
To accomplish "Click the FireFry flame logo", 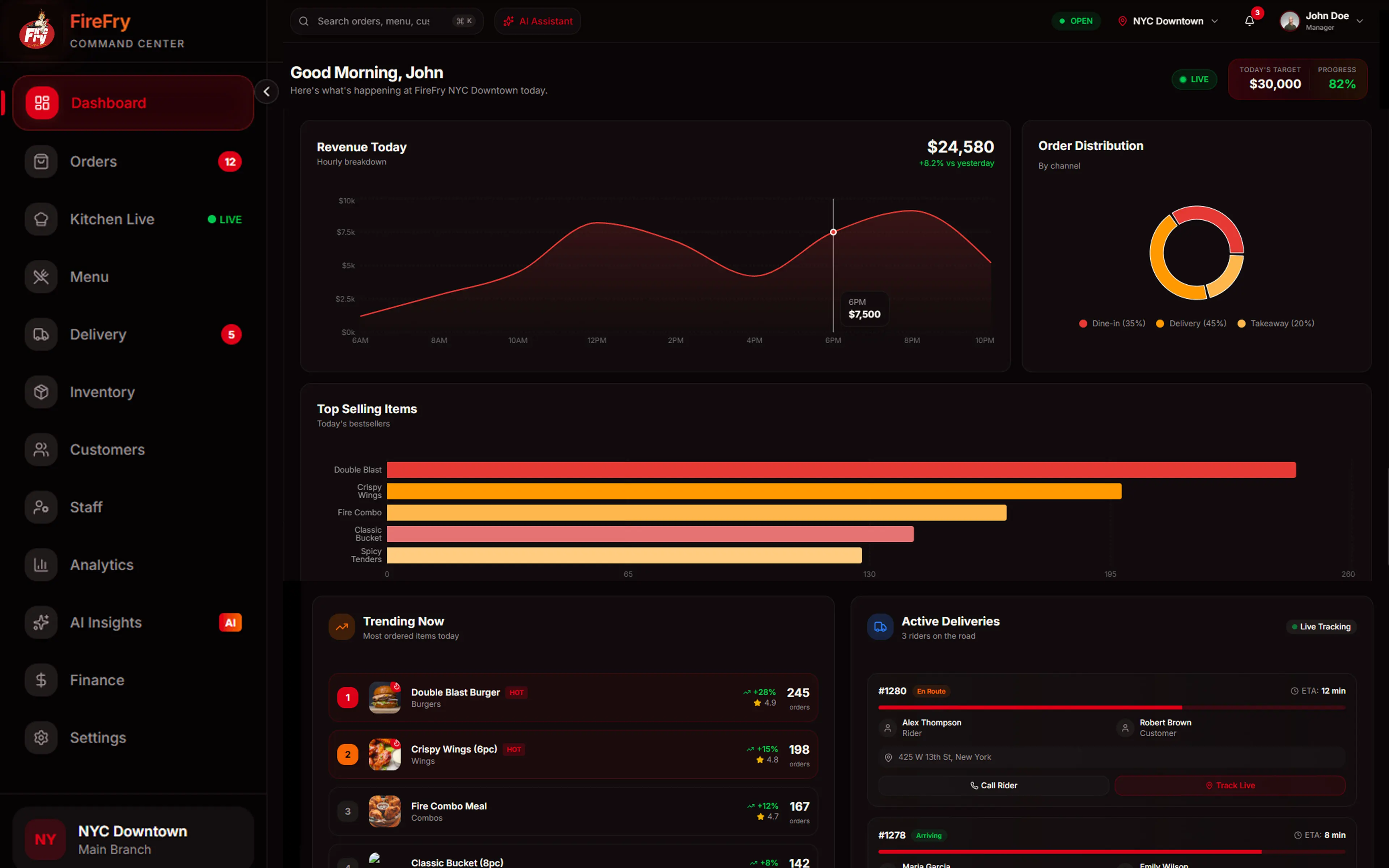I will click(37, 29).
